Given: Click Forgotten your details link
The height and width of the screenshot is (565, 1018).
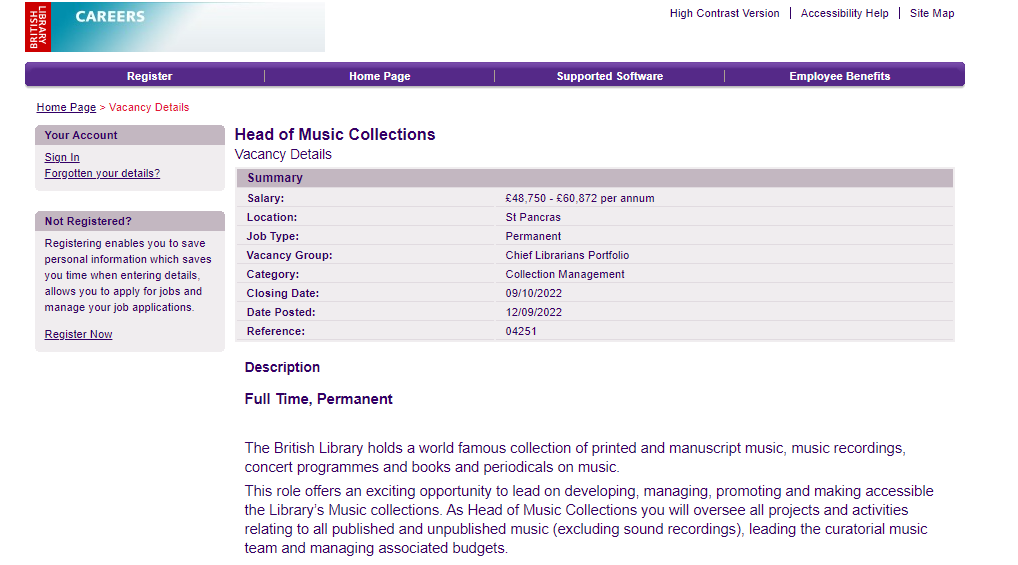Looking at the screenshot, I should click(102, 173).
